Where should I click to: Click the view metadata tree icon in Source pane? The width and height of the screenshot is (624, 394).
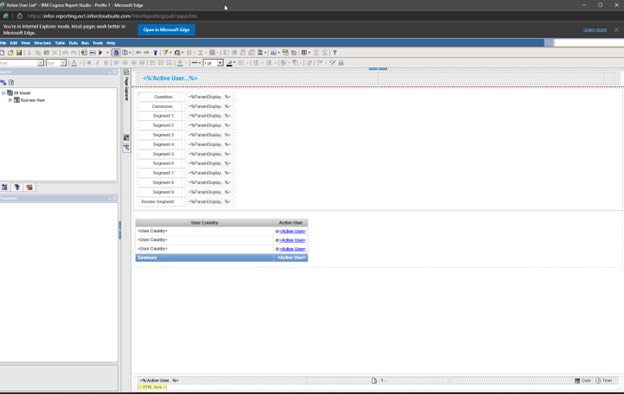(3, 82)
